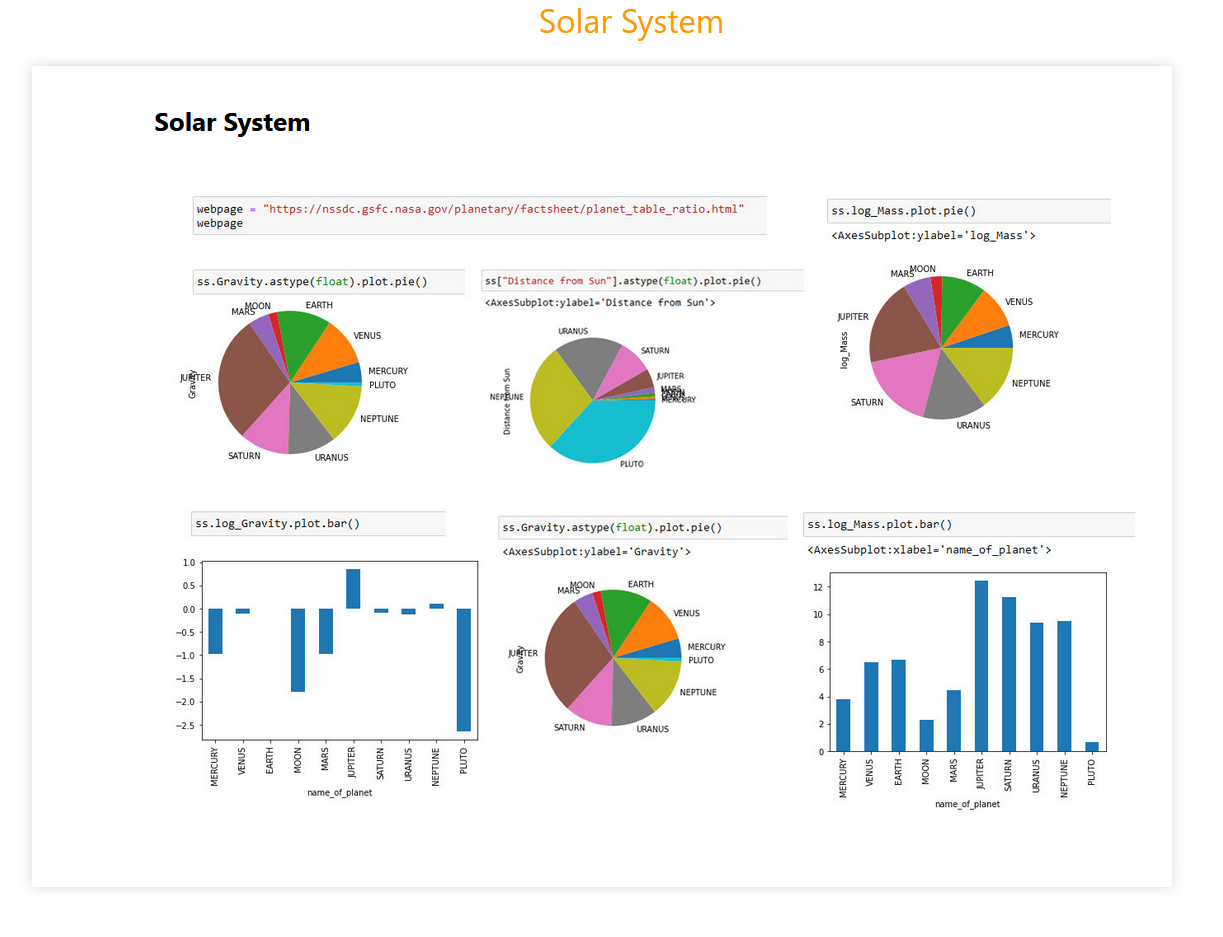This screenshot has width=1223, height=937.
Task: Click the bold Solar System heading
Action: (x=232, y=123)
